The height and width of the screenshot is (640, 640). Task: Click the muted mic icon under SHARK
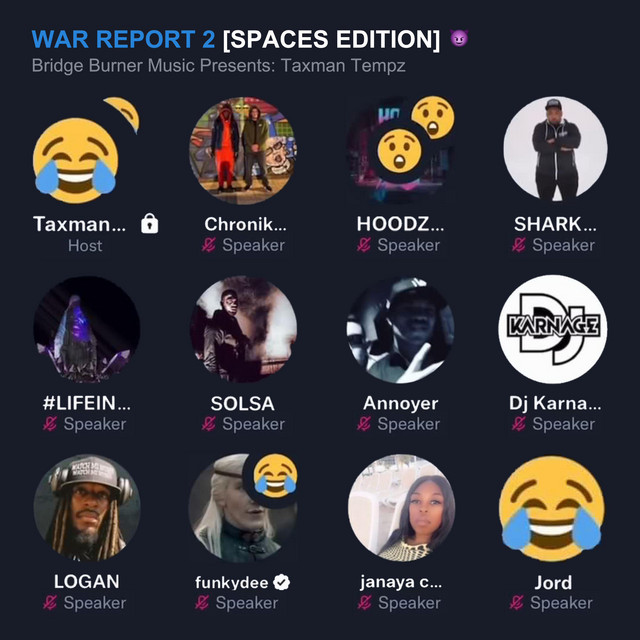click(519, 245)
